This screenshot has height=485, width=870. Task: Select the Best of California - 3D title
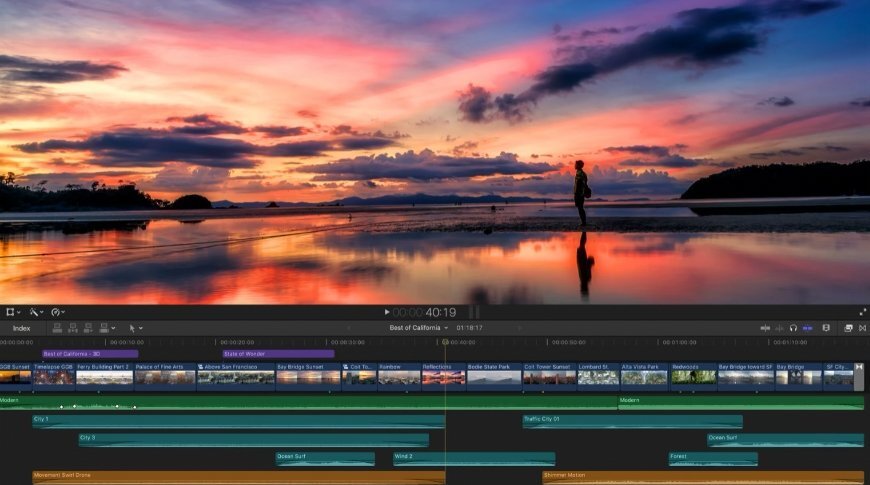coord(90,354)
